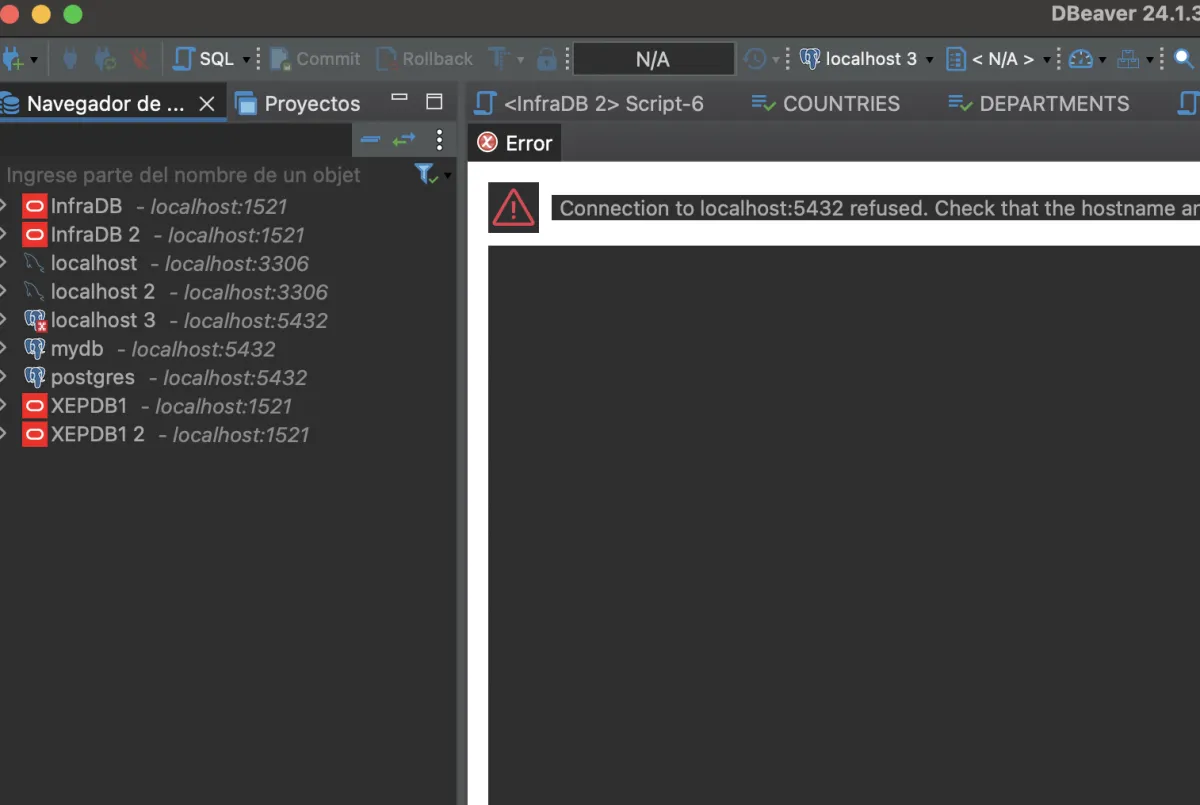
Task: Click the dashboard gauge icon
Action: pos(1081,59)
